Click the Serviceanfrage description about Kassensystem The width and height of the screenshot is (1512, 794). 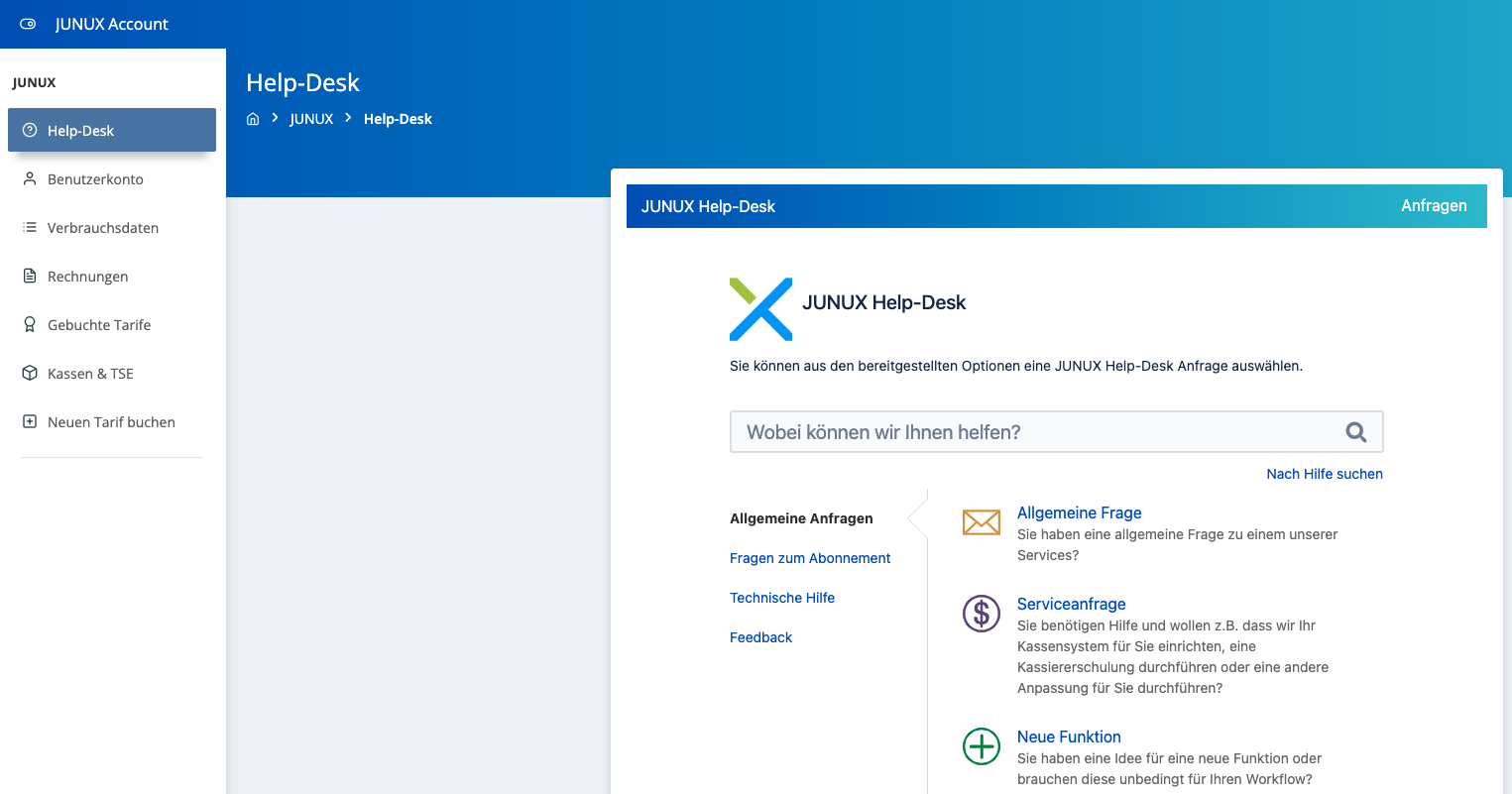pyautogui.click(x=1173, y=657)
